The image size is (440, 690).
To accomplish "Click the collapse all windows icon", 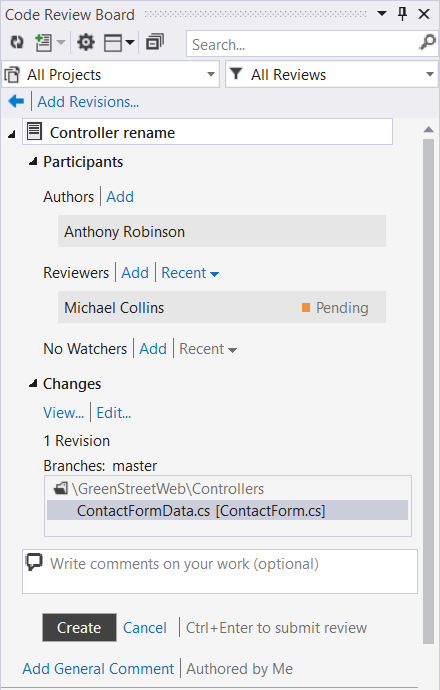I will click(x=155, y=42).
